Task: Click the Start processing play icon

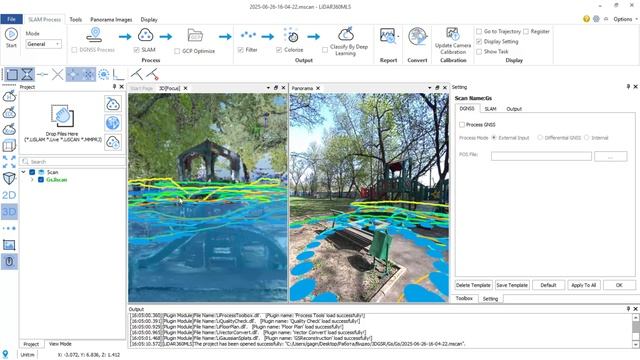Action: tap(11, 34)
